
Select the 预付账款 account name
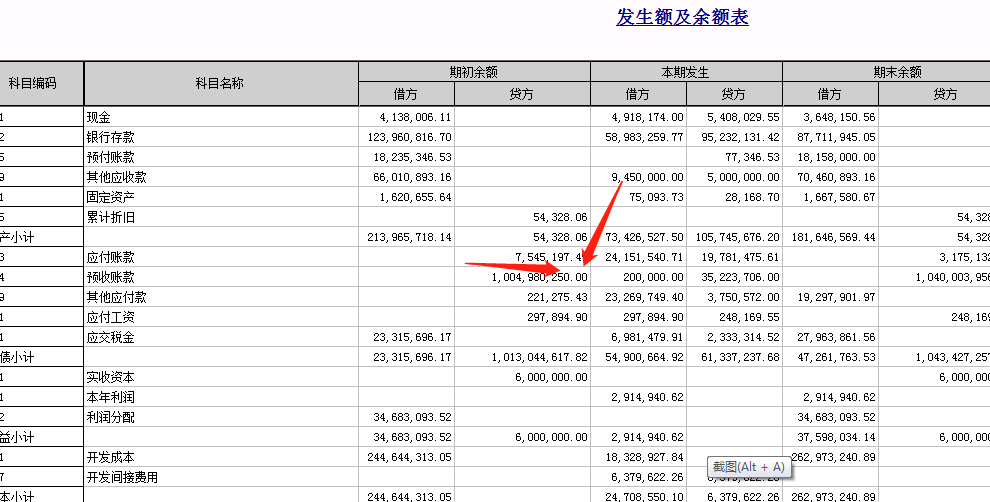point(110,157)
